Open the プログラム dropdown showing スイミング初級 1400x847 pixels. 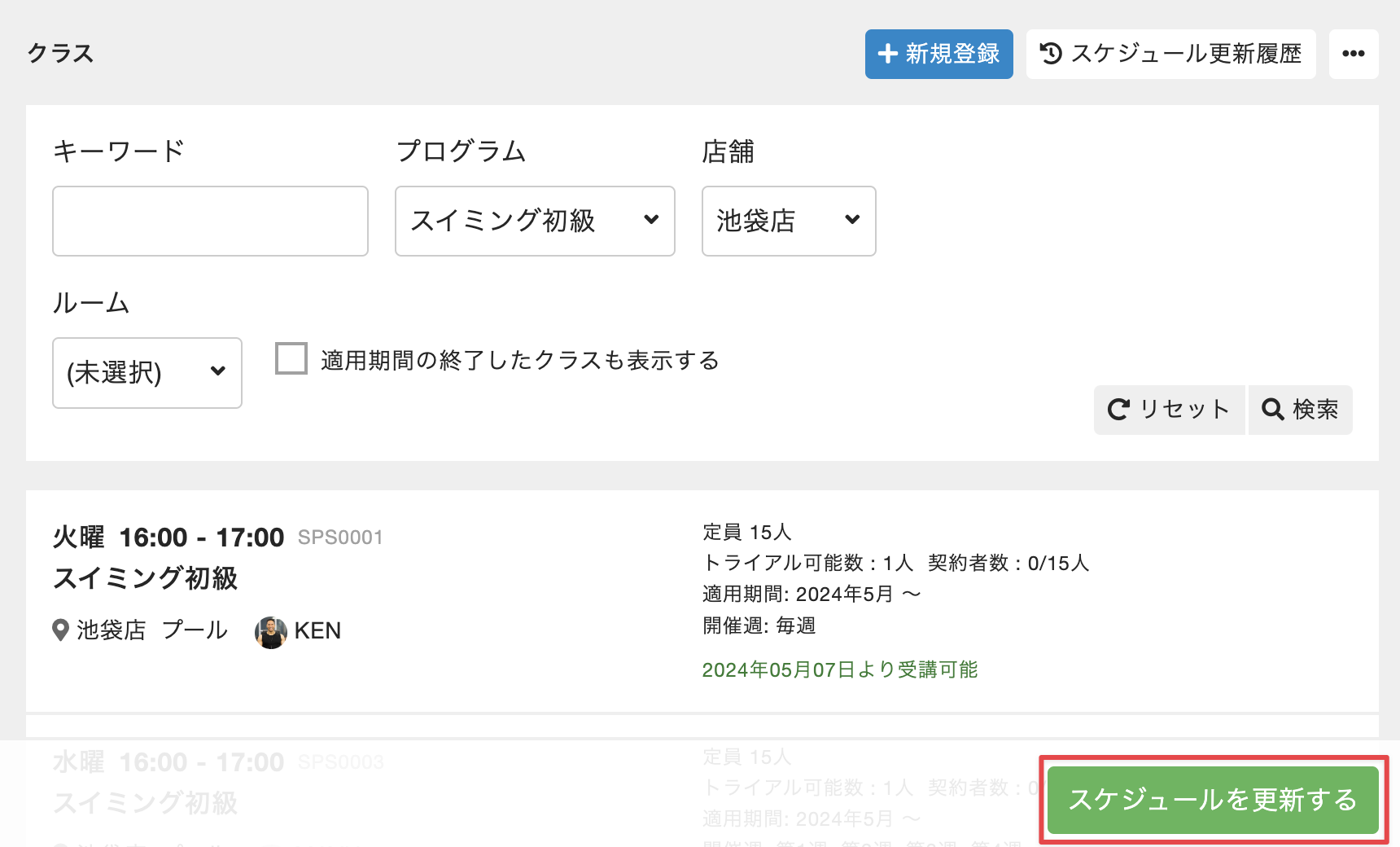[x=534, y=221]
